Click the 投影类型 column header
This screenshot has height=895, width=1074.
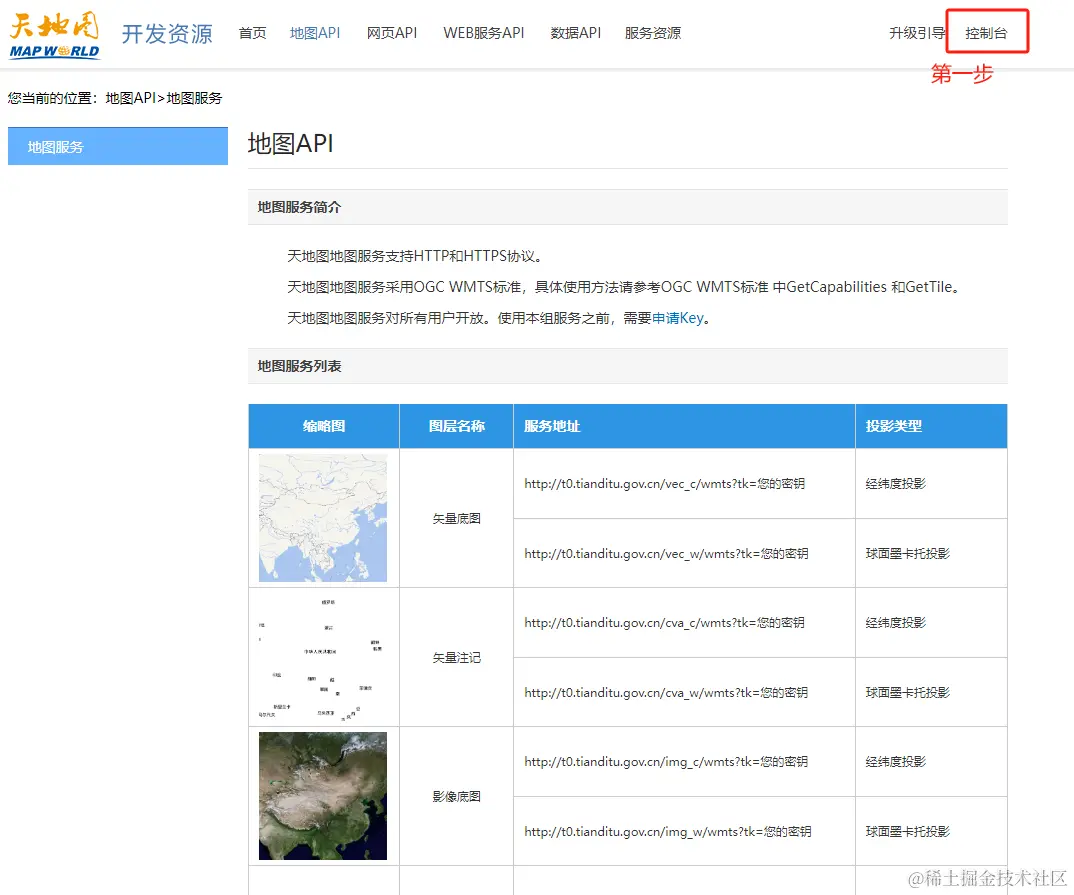point(932,426)
